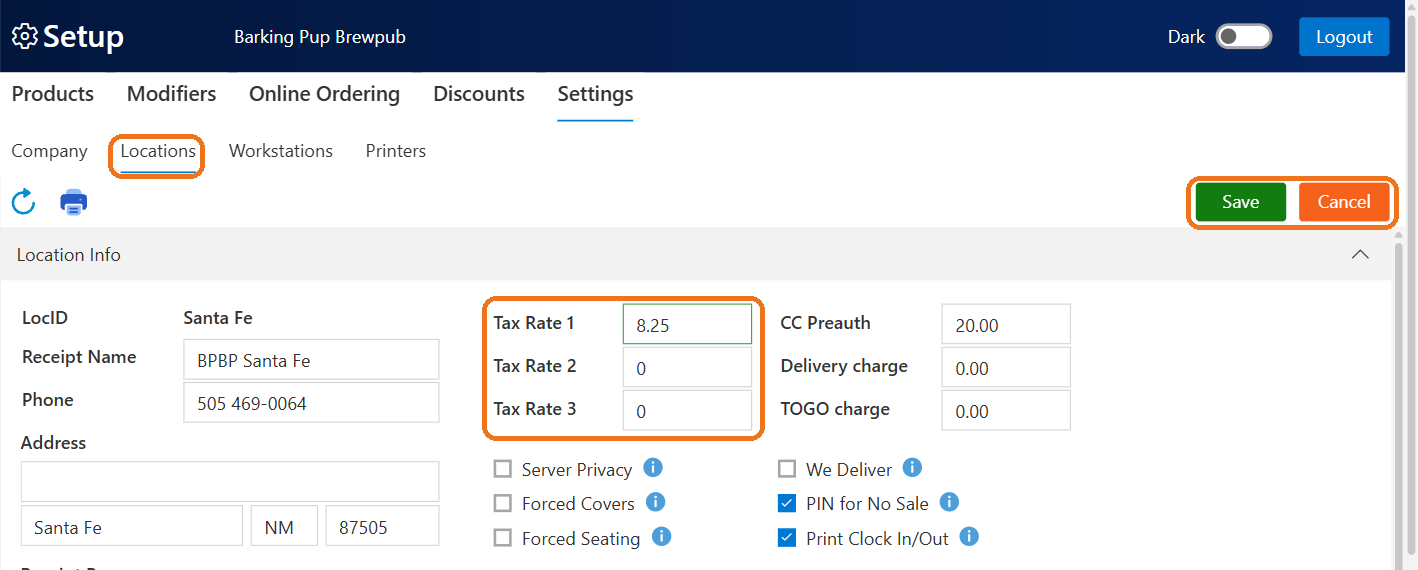
Task: Switch to the Printers tab
Action: 396,151
